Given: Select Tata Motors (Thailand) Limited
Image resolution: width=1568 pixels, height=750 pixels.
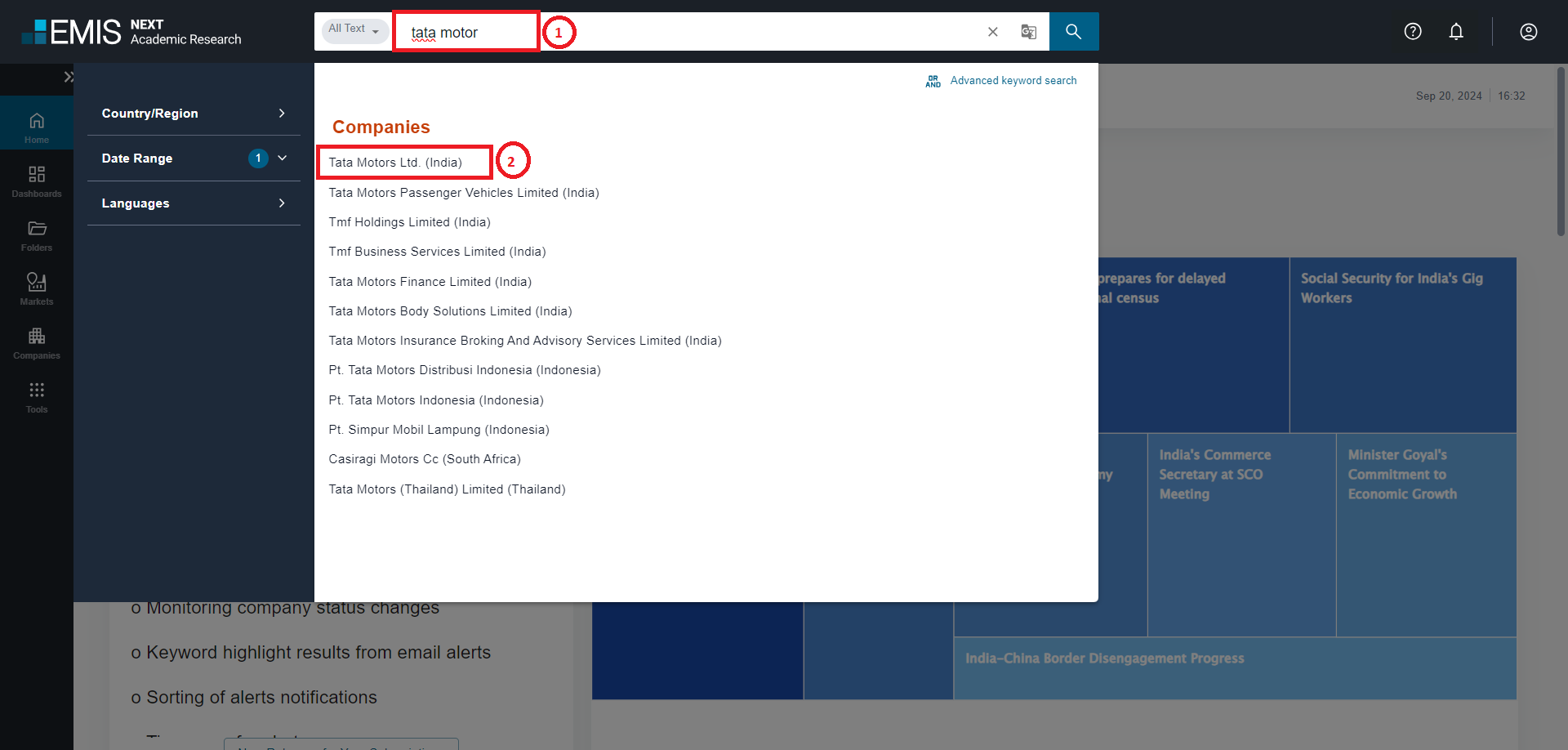Looking at the screenshot, I should pos(448,489).
